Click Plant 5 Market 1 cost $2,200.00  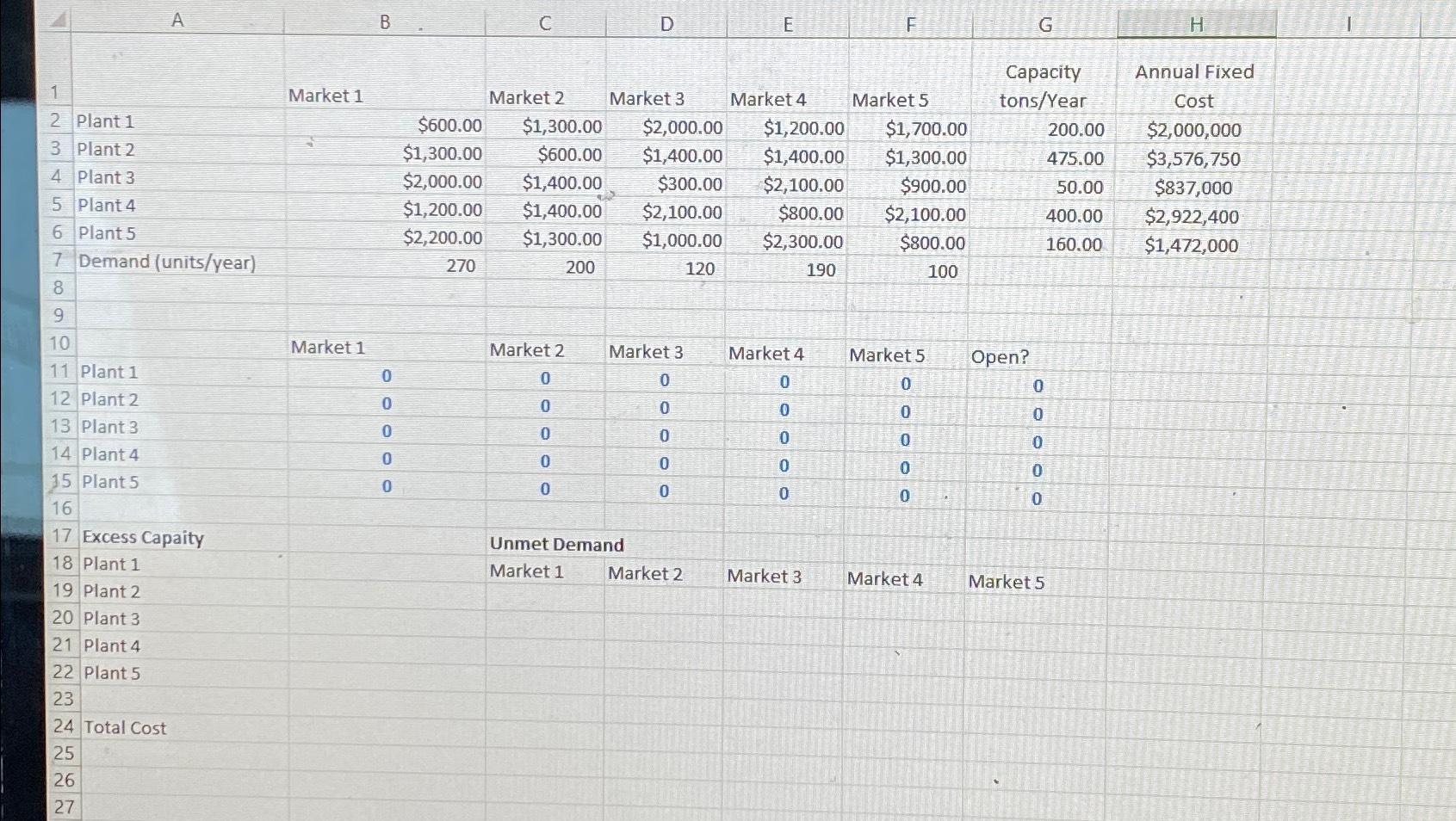pyautogui.click(x=443, y=238)
